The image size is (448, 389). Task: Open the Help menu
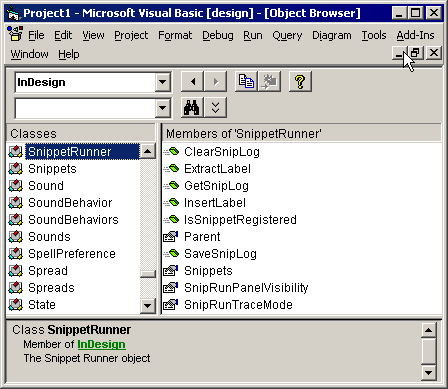pos(69,54)
